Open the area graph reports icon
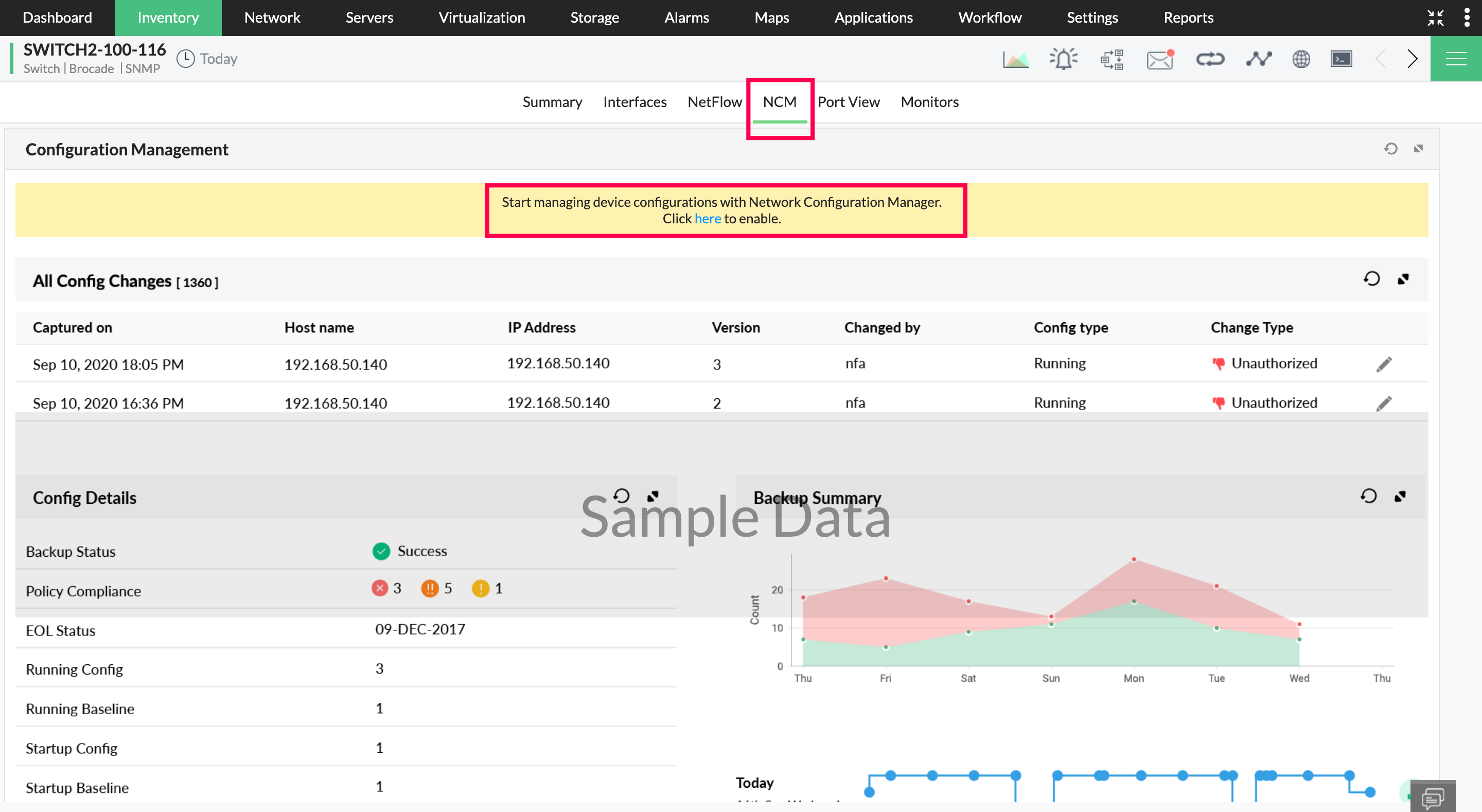1482x812 pixels. tap(1015, 59)
